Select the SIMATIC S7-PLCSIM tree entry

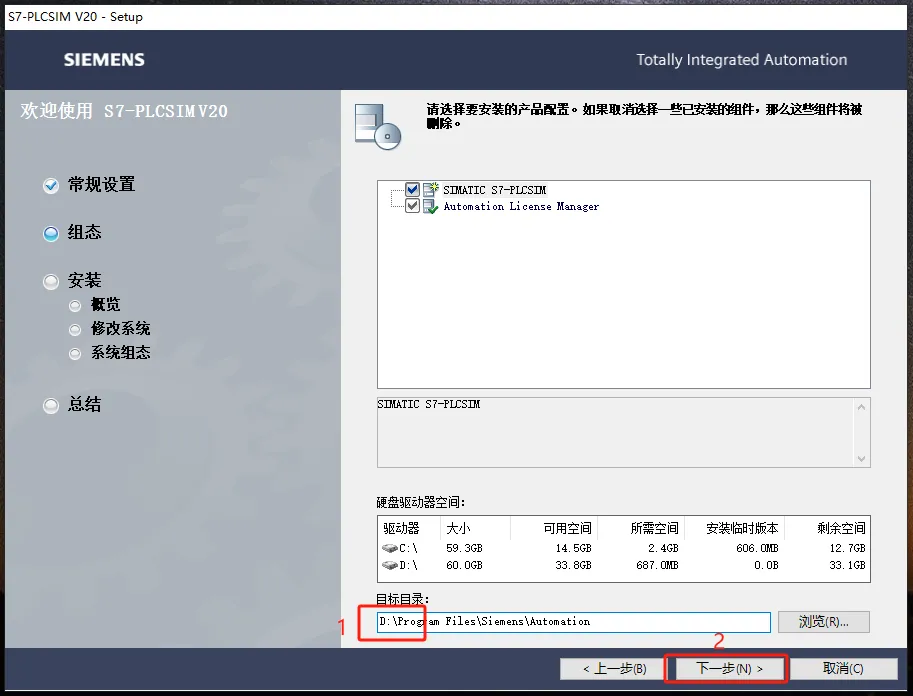tap(494, 190)
